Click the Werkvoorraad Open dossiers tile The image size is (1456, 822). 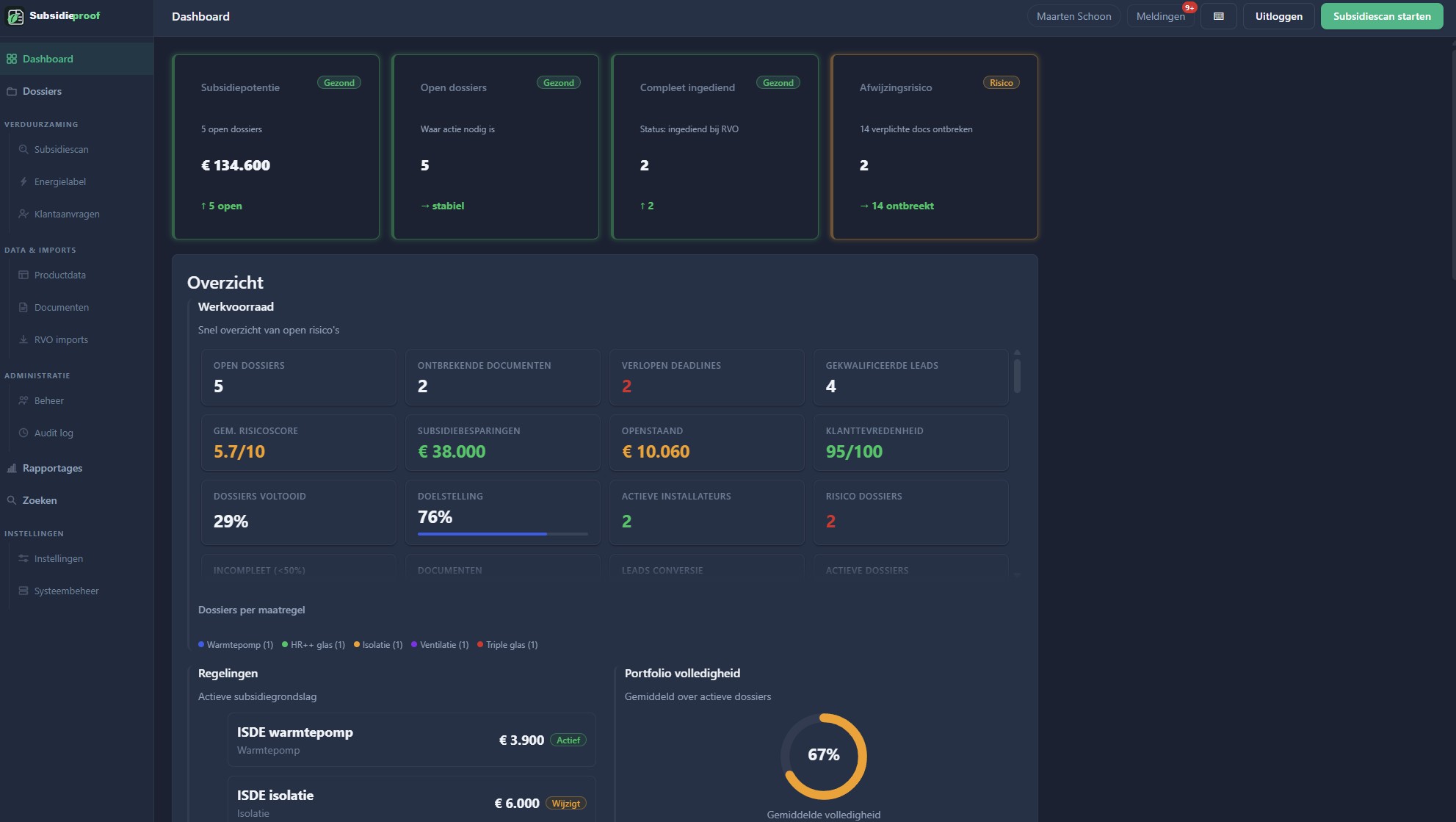(x=299, y=377)
